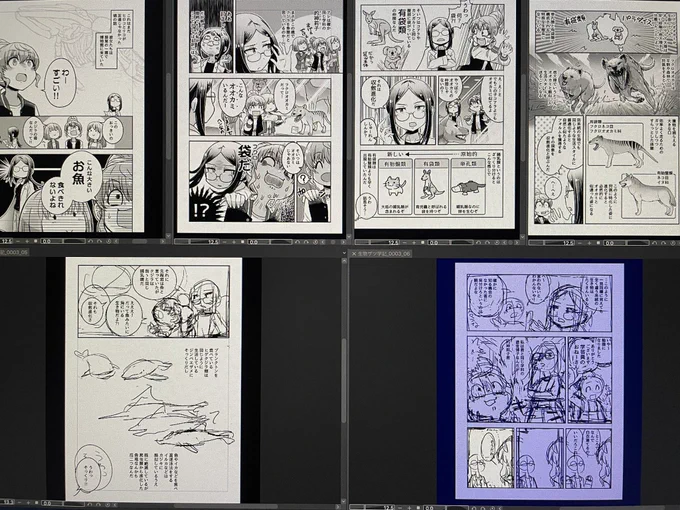The image size is (680, 510).
Task: Reset rotation in the 有袋類 kangaroo page window
Action: click(x=497, y=242)
